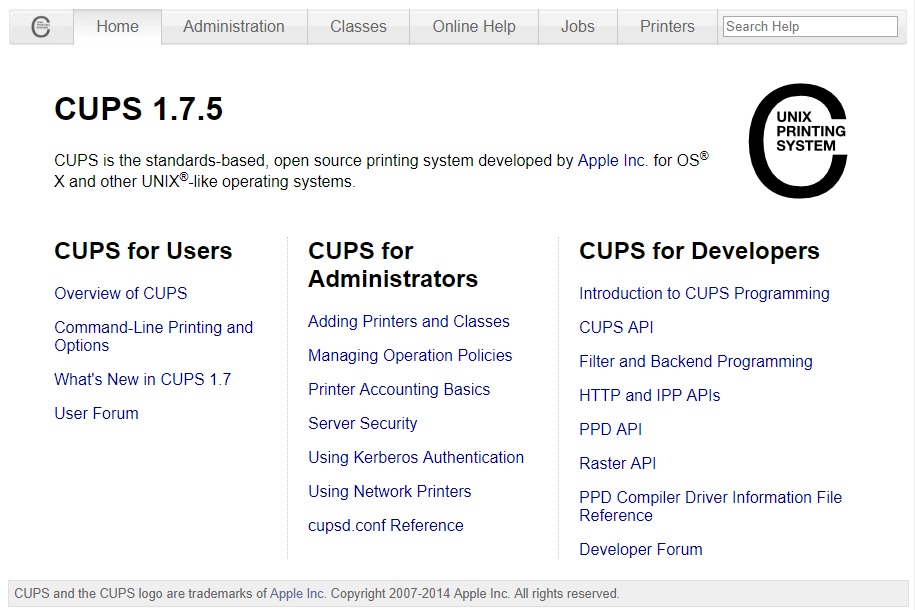Open the Server Security link

click(x=362, y=423)
